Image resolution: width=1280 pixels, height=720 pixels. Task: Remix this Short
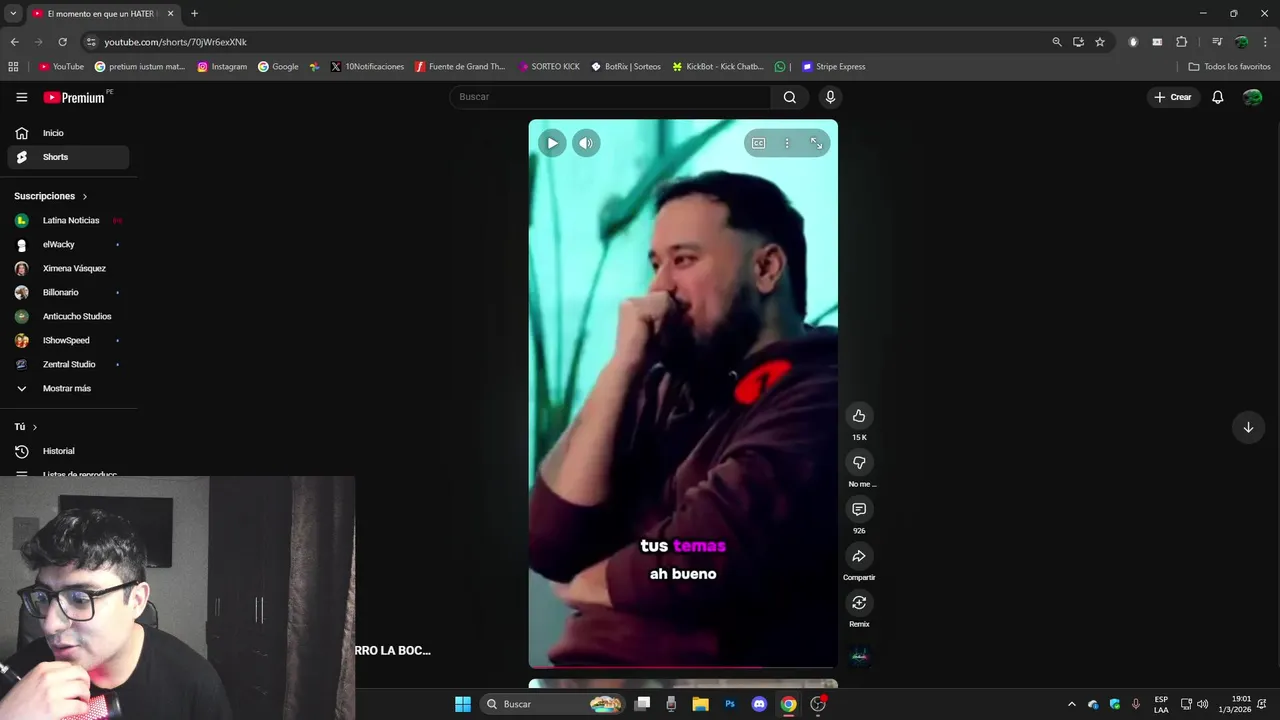coord(859,602)
